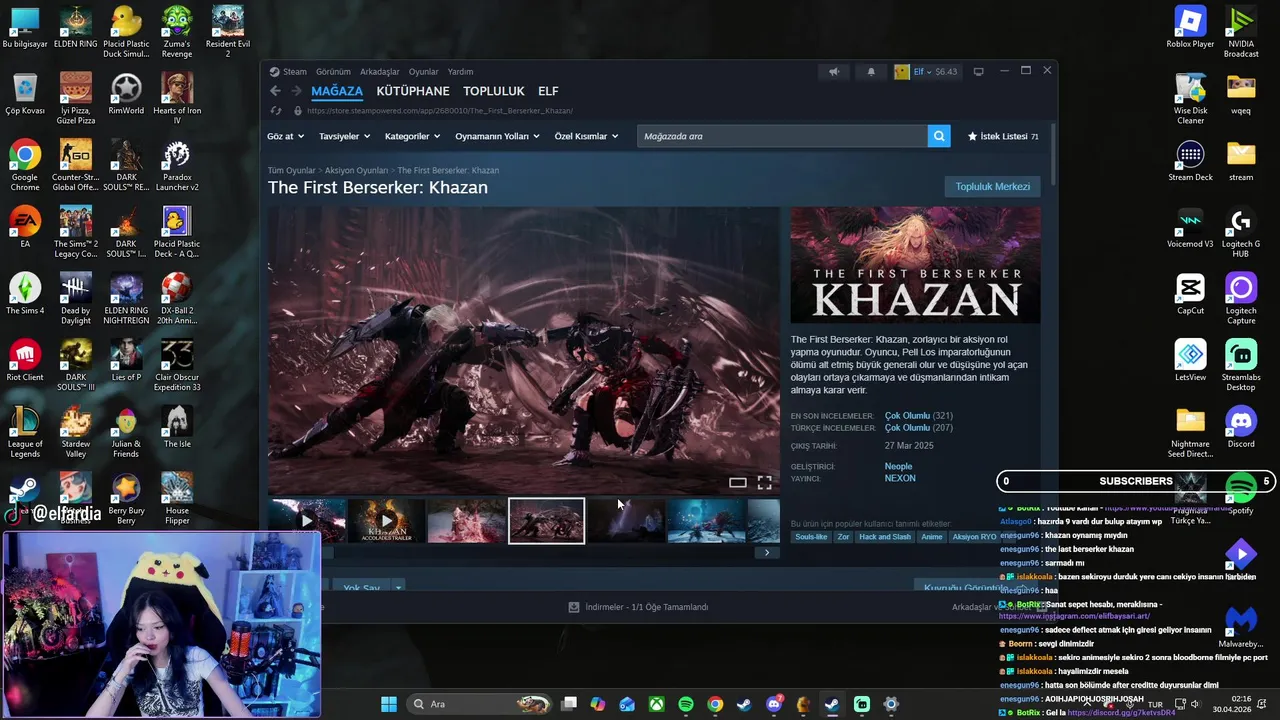1280x720 pixels.
Task: Click the Tüm Oyunlar breadcrumb link
Action: 291,171
